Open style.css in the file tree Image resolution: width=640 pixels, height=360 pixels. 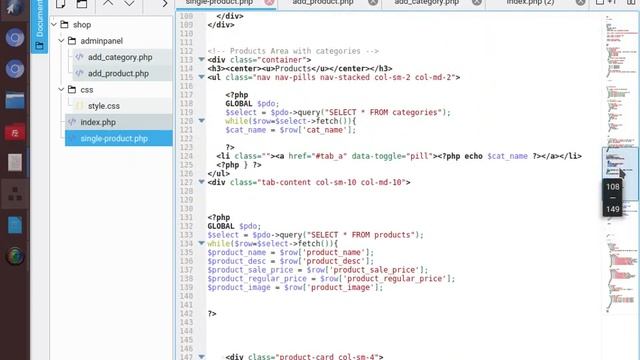(104, 106)
